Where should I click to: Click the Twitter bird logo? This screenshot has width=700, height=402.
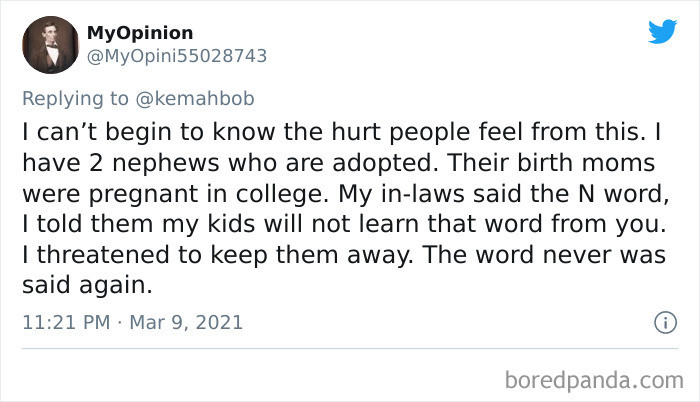click(x=662, y=32)
